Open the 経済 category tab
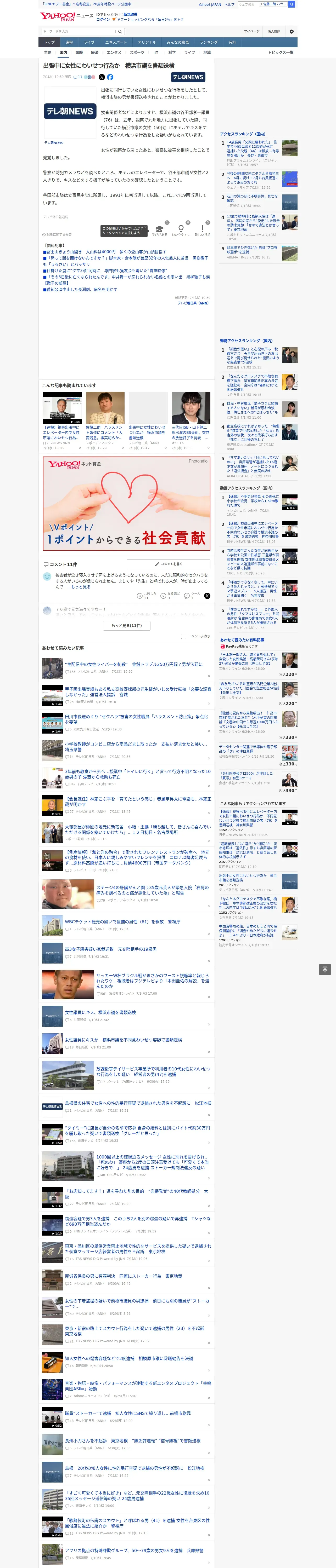Screen dimensions: 336x1568 tap(94, 52)
